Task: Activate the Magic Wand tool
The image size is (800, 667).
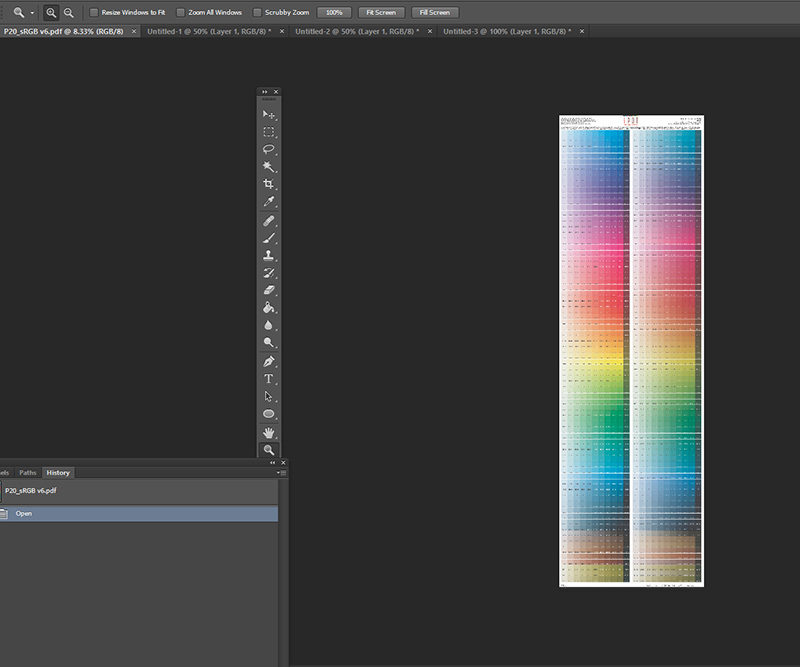Action: (x=269, y=166)
